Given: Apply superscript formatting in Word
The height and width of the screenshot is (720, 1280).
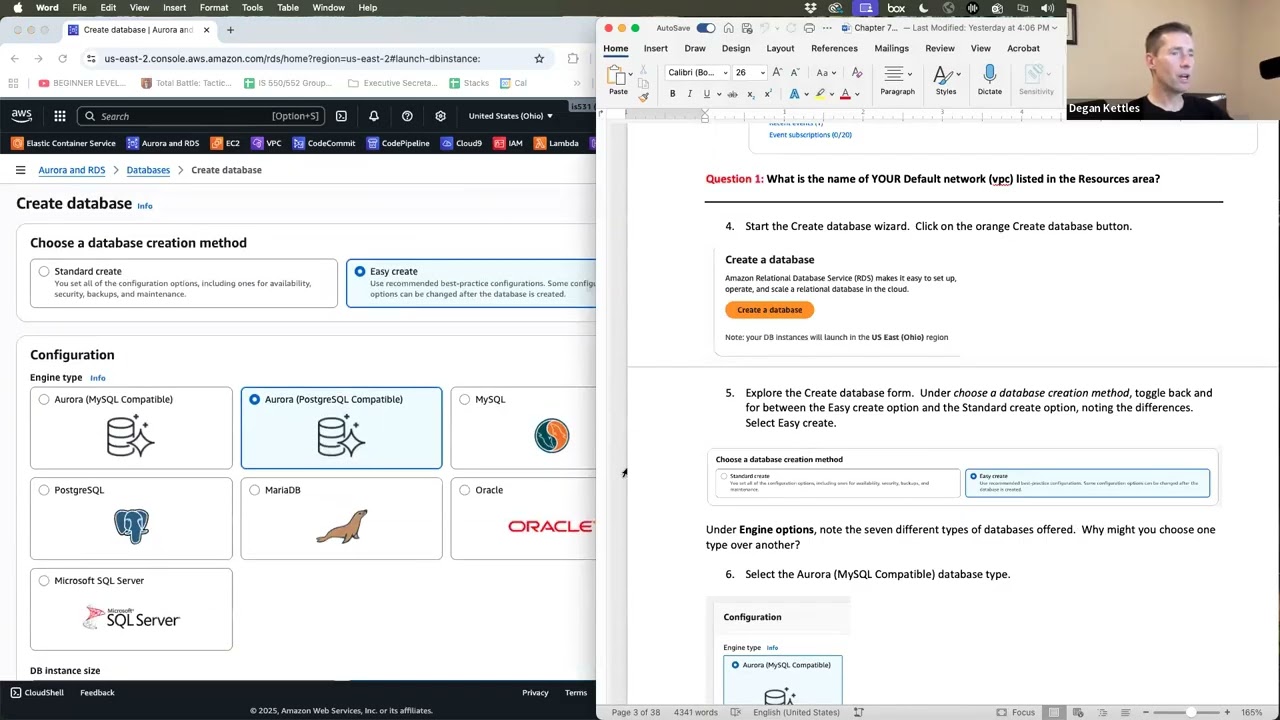Looking at the screenshot, I should tap(767, 94).
